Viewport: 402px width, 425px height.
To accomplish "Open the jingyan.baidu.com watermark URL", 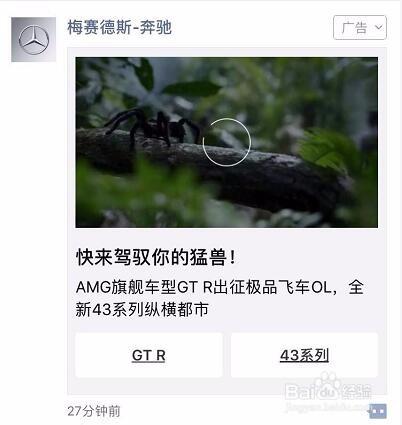I will pyautogui.click(x=327, y=406).
